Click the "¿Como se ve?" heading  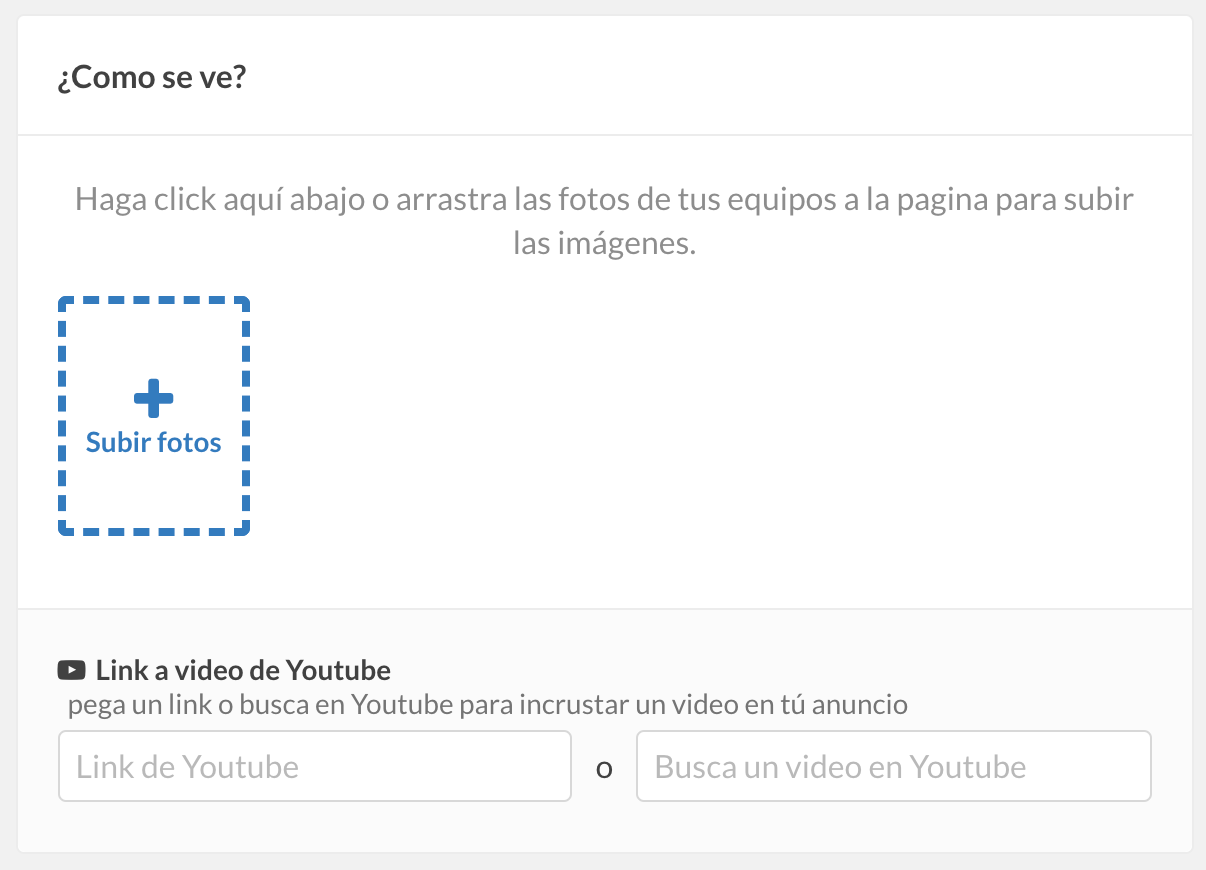click(x=152, y=78)
